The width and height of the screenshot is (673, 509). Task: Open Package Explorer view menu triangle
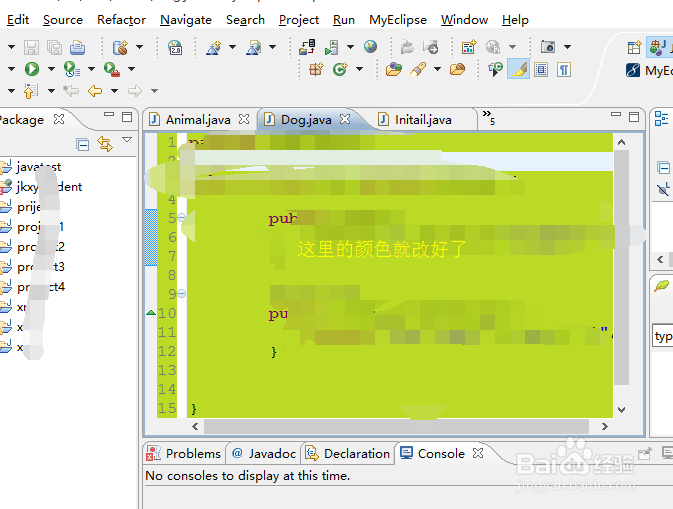coord(127,139)
